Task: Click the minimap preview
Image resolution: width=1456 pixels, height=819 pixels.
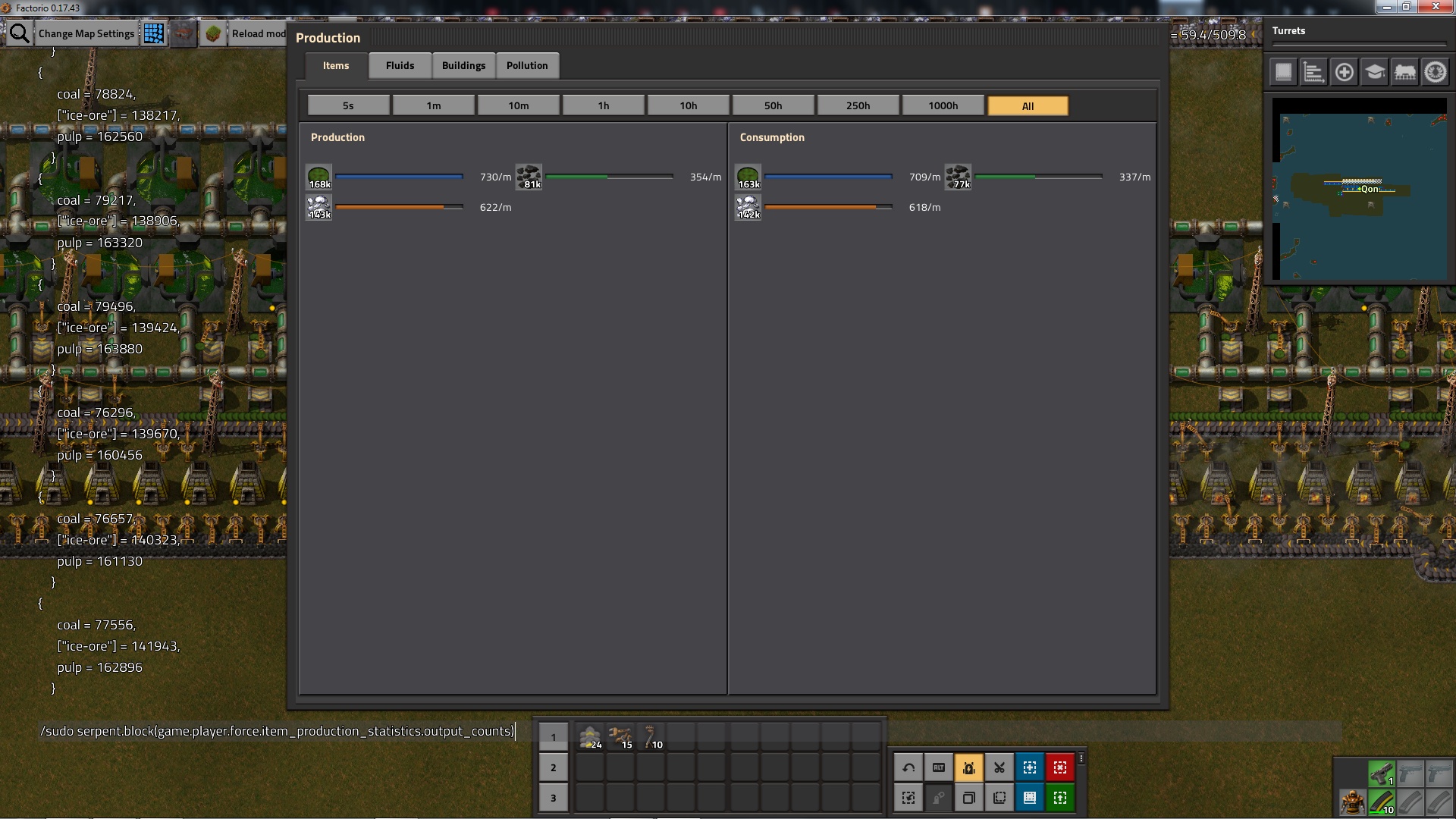Action: pyautogui.click(x=1360, y=189)
